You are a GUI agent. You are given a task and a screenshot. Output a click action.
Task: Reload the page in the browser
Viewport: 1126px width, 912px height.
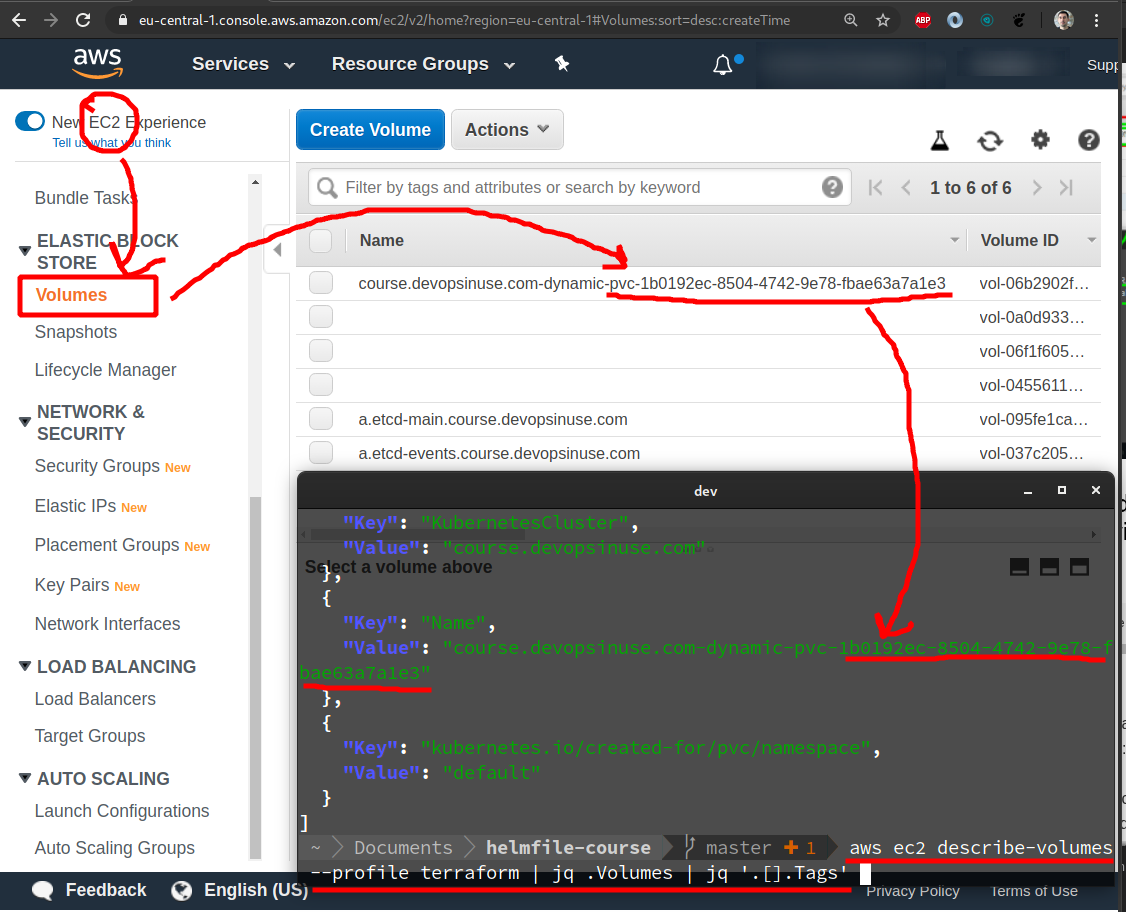pos(83,20)
